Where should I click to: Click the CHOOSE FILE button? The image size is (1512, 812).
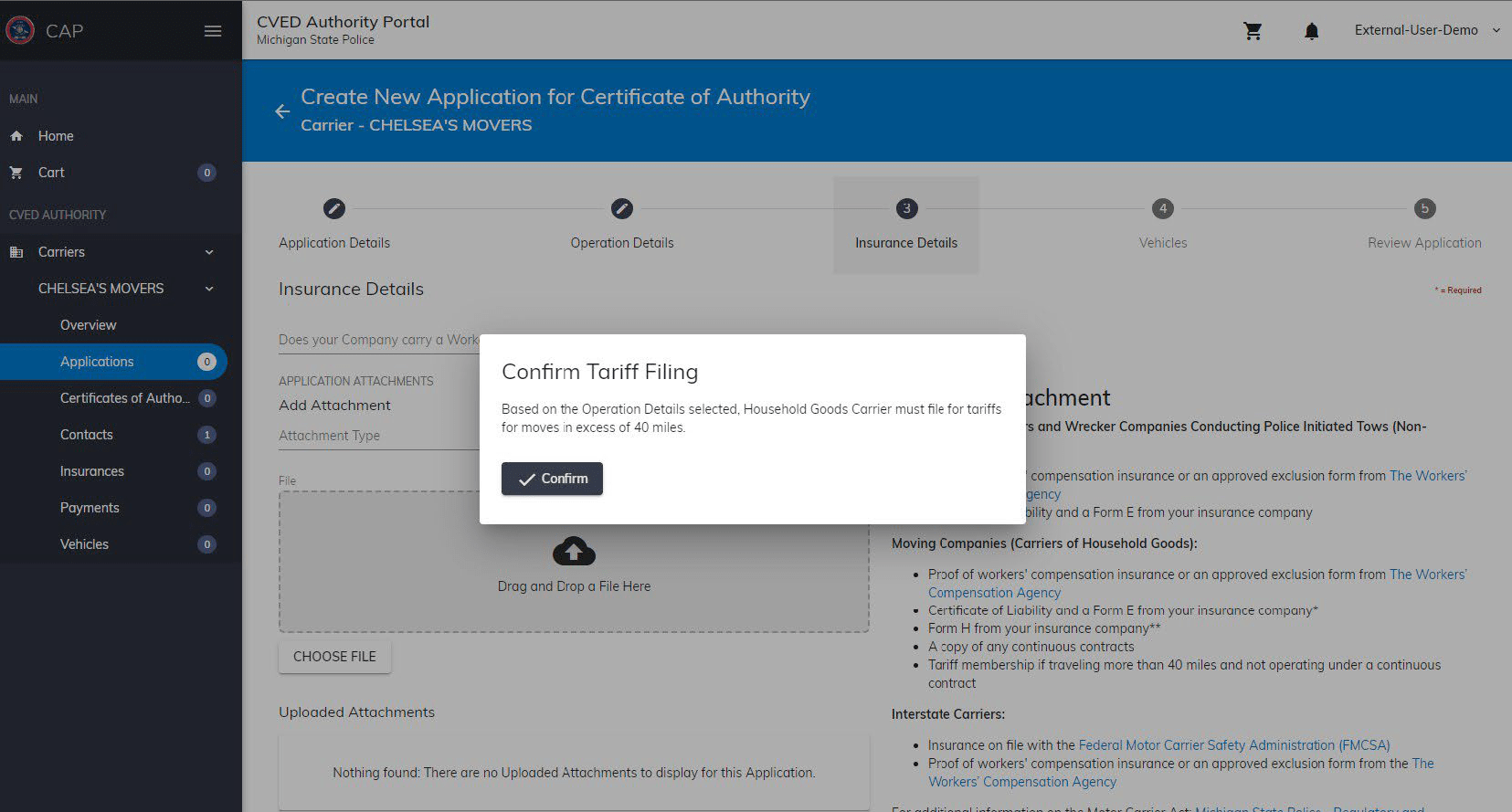334,657
